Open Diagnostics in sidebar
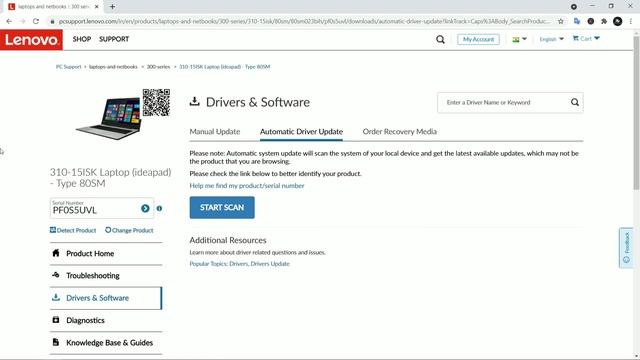The height and width of the screenshot is (360, 640). pos(106,320)
